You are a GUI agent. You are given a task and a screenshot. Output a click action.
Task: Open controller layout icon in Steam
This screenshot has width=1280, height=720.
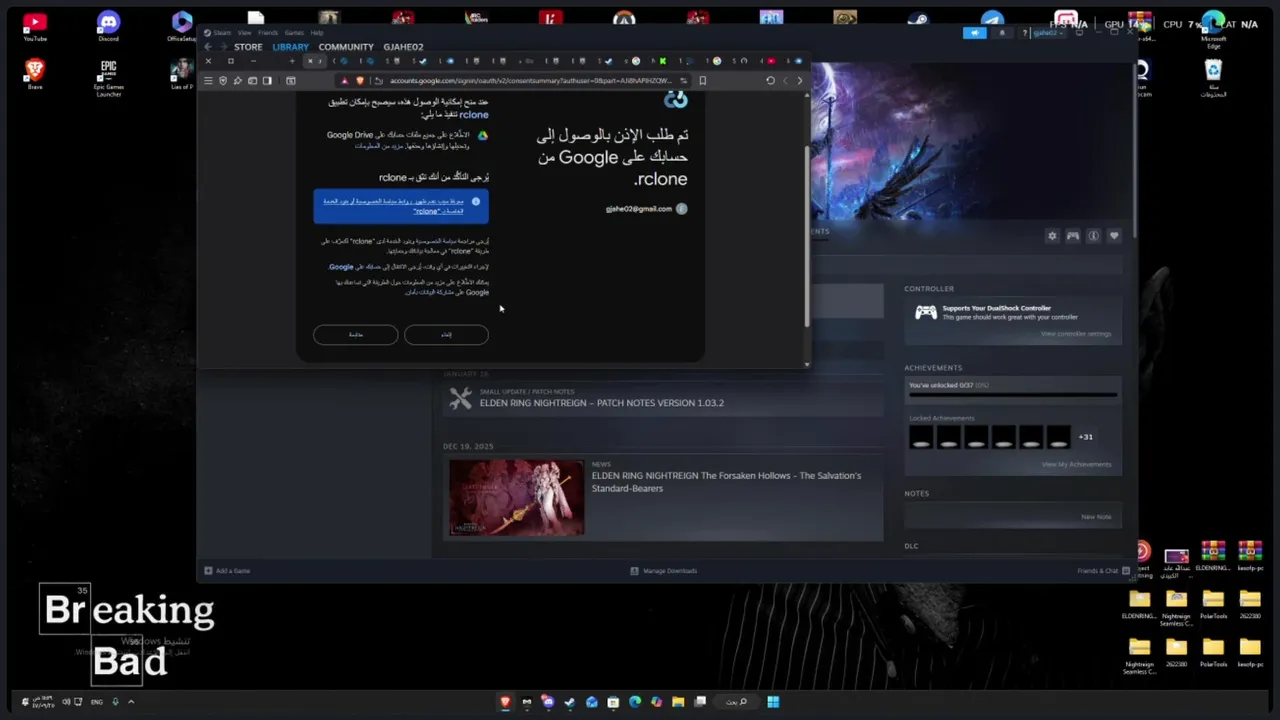pos(1073,236)
